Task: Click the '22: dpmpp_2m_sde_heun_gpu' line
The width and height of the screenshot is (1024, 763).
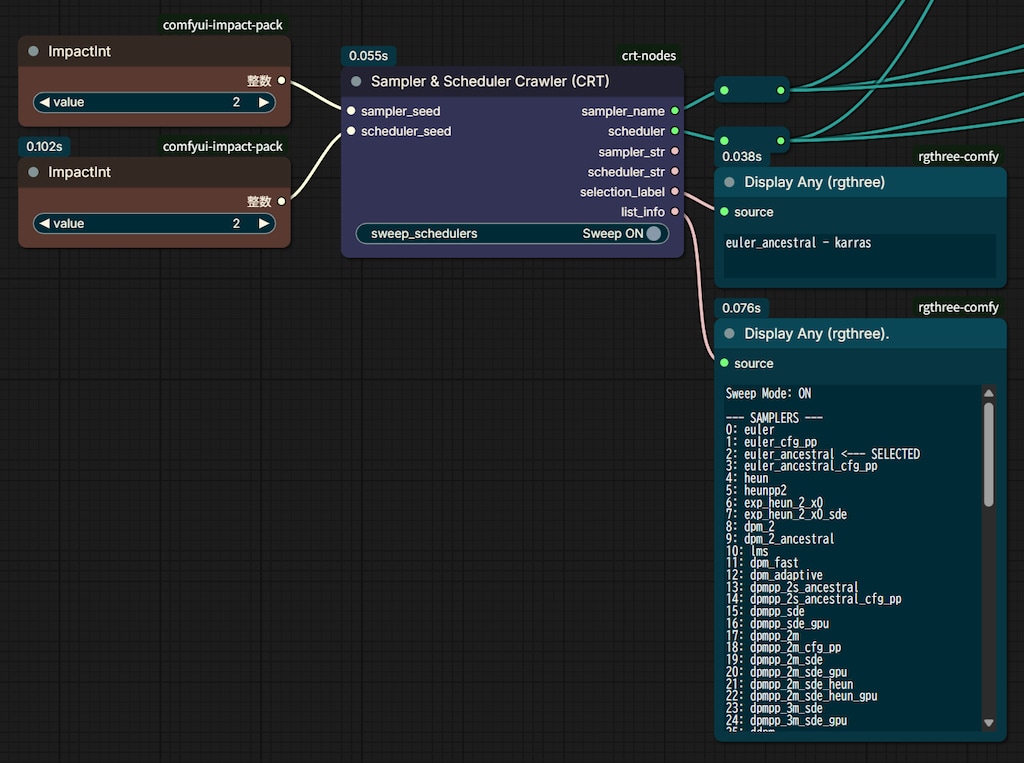Action: tap(801, 696)
